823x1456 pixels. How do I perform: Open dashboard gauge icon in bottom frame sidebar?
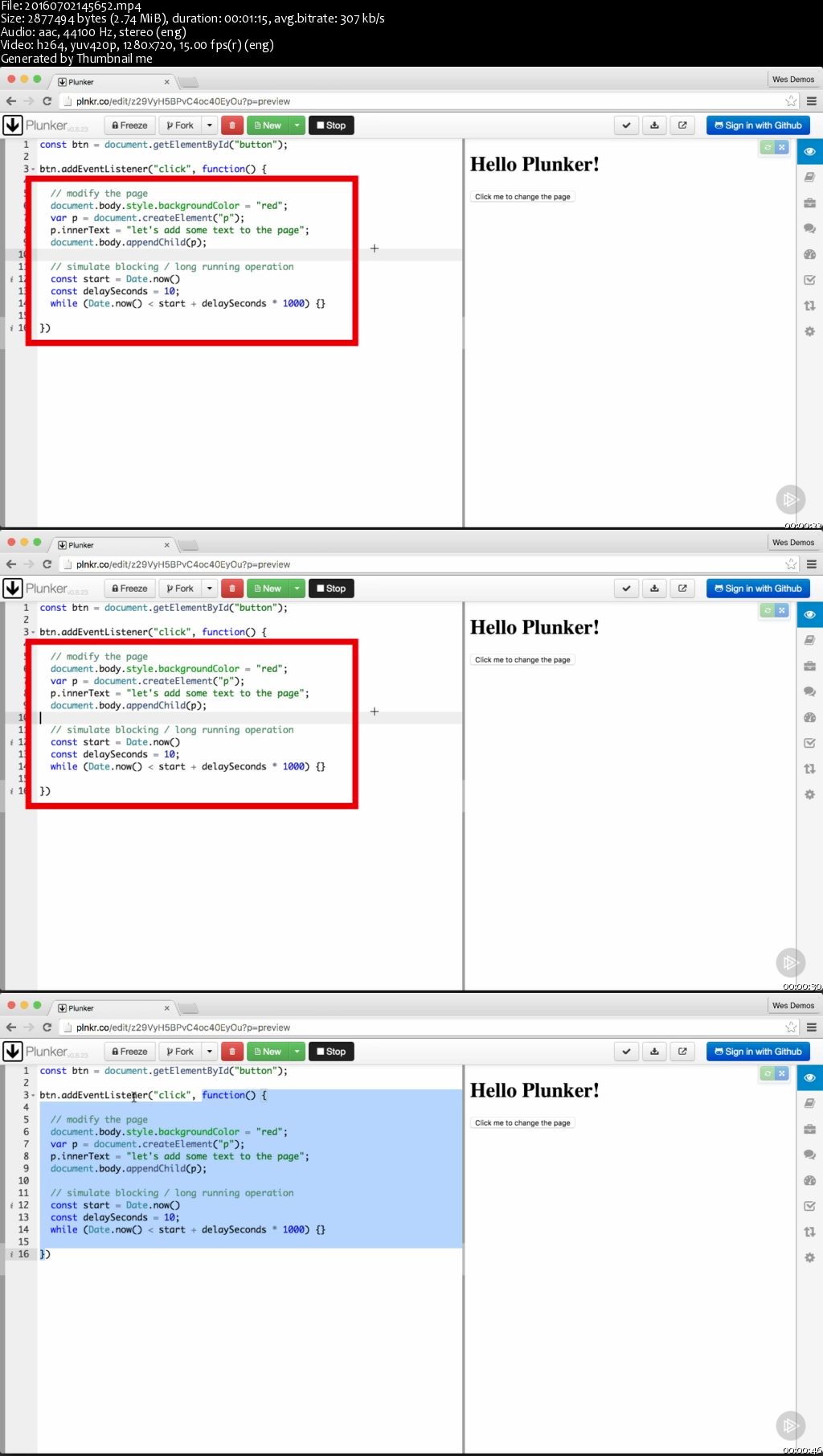click(x=809, y=1180)
